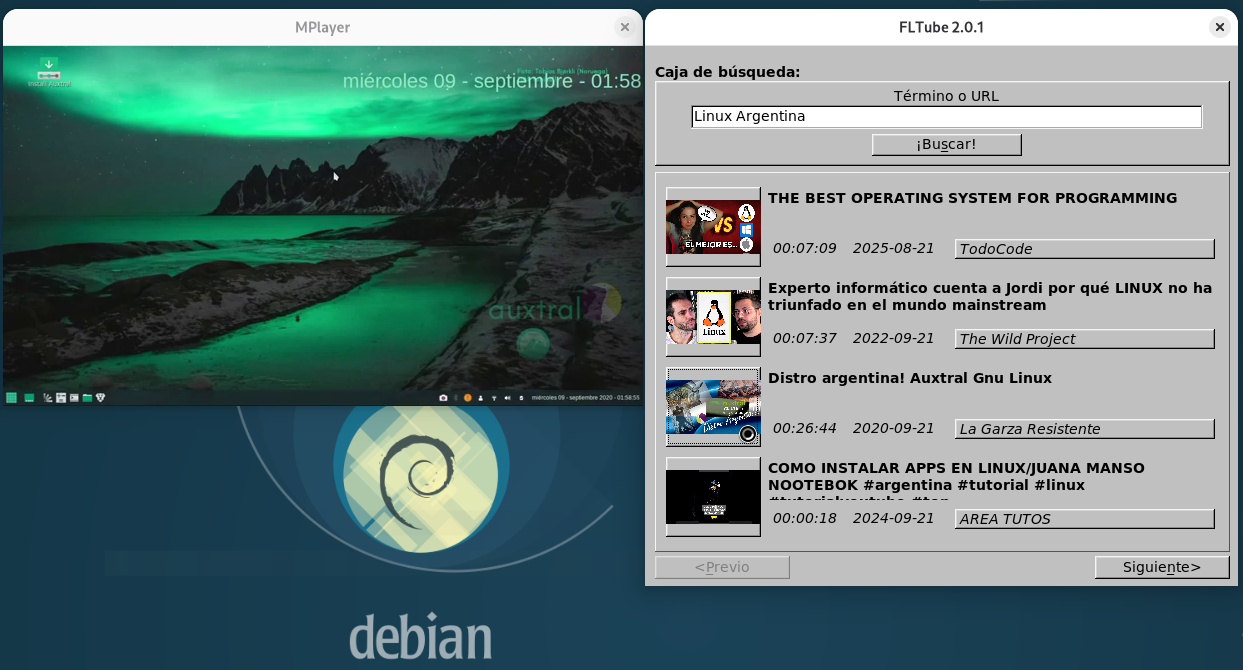The width and height of the screenshot is (1243, 670).
Task: Close the FLTube 2.0.1 window
Action: [1219, 27]
